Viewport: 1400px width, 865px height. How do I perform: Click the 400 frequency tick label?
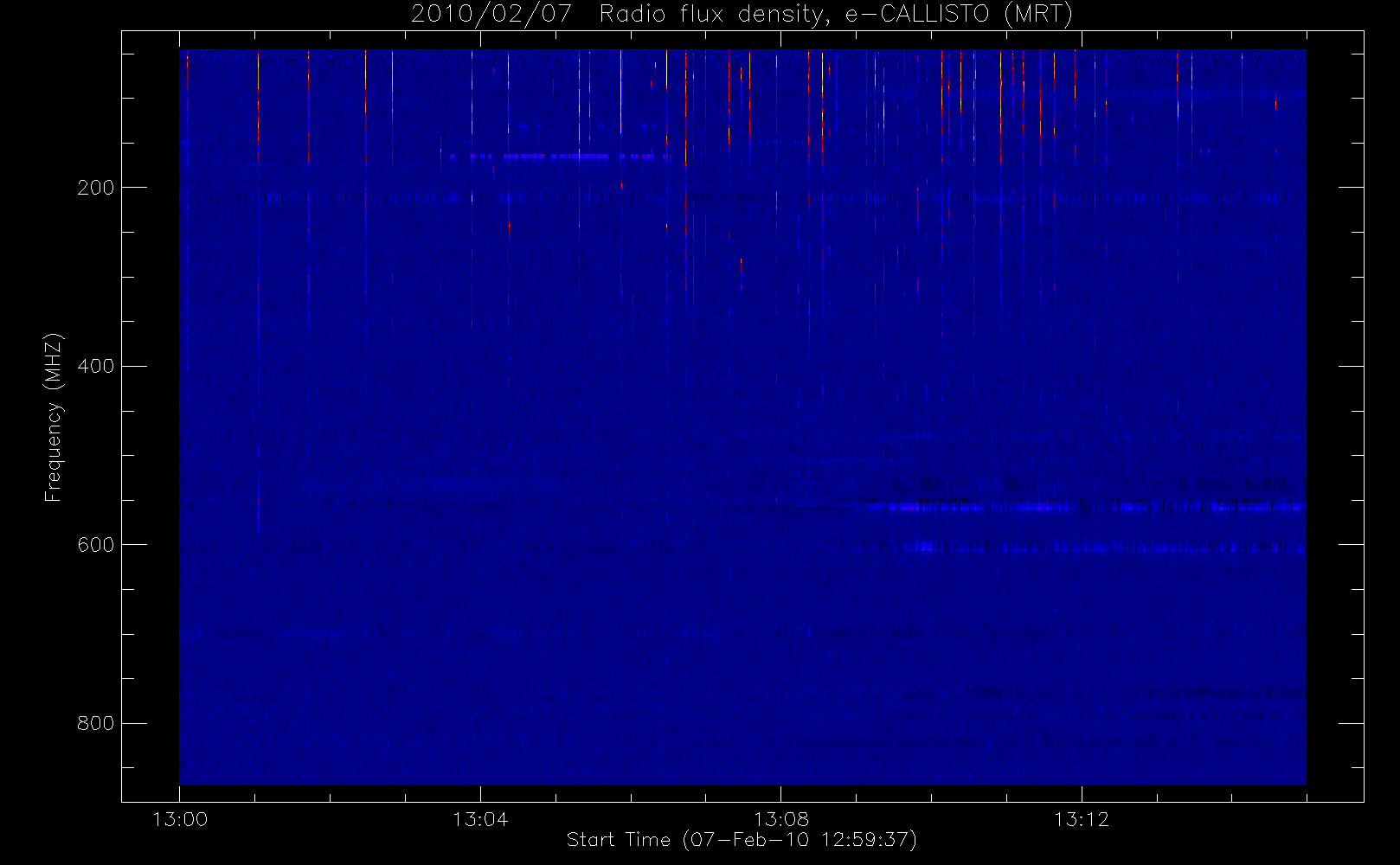click(x=95, y=366)
